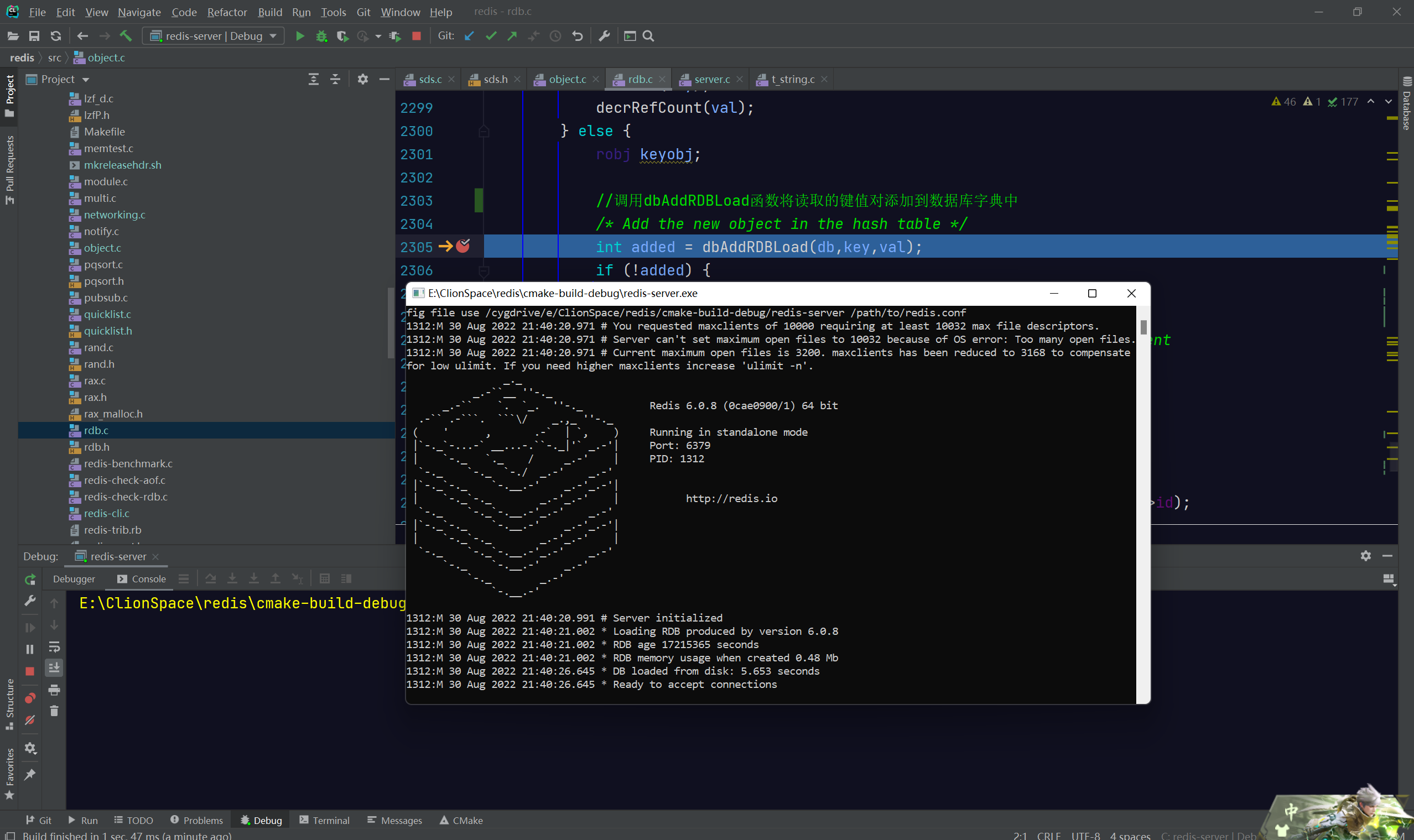Toggle soft-wrap in the console
1414x840 pixels.
pos(54,647)
